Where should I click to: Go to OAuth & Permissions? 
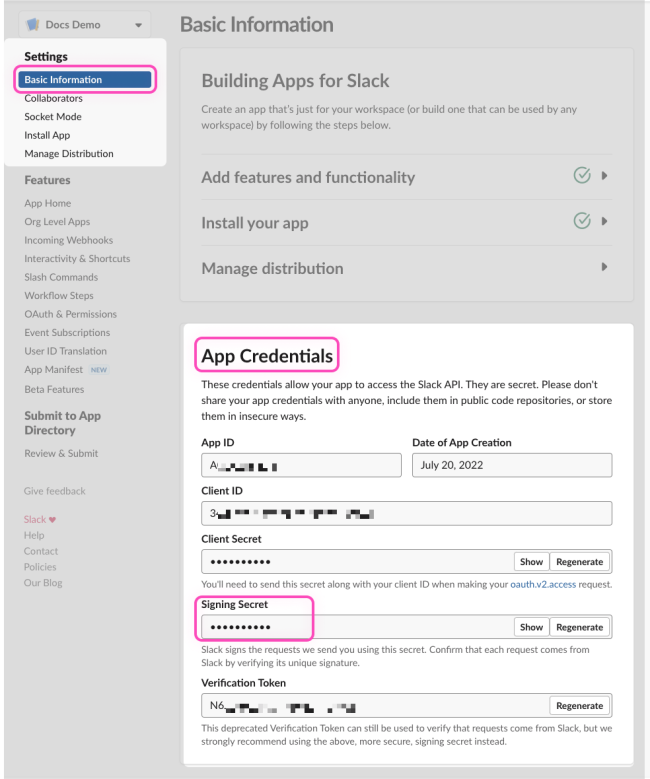pyautogui.click(x=70, y=314)
